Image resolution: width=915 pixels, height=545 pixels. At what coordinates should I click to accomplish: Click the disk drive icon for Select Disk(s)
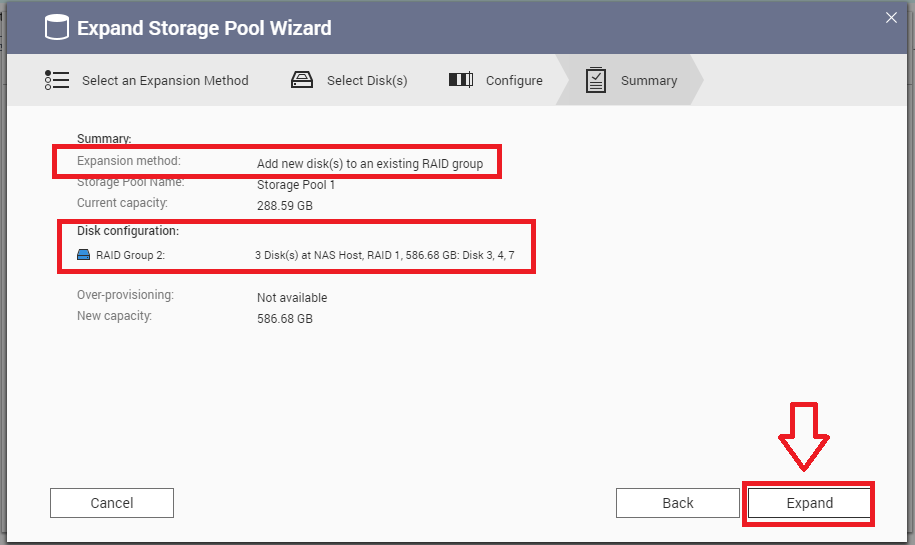302,80
